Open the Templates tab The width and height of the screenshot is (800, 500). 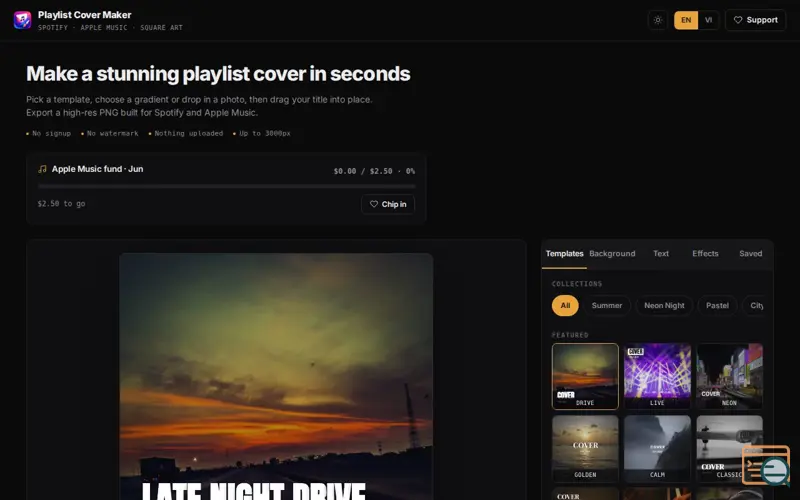point(564,254)
